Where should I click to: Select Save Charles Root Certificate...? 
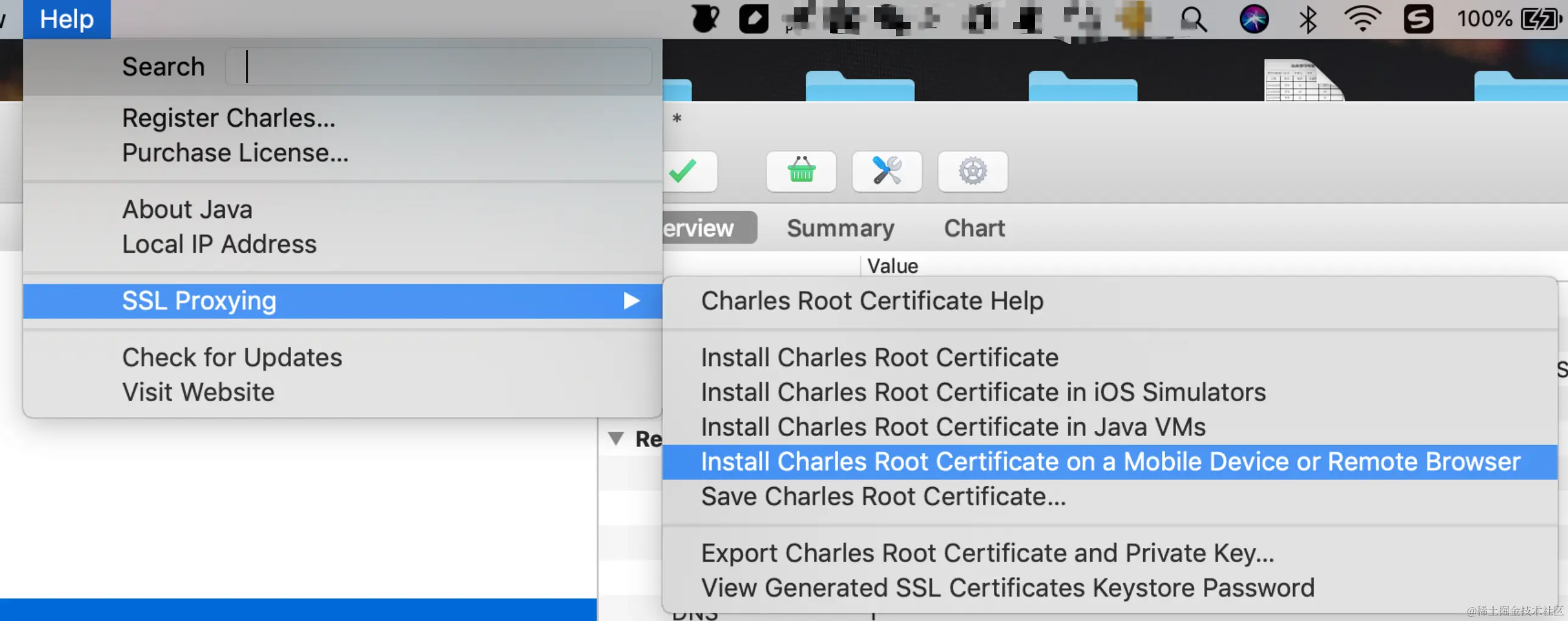pos(1109,496)
